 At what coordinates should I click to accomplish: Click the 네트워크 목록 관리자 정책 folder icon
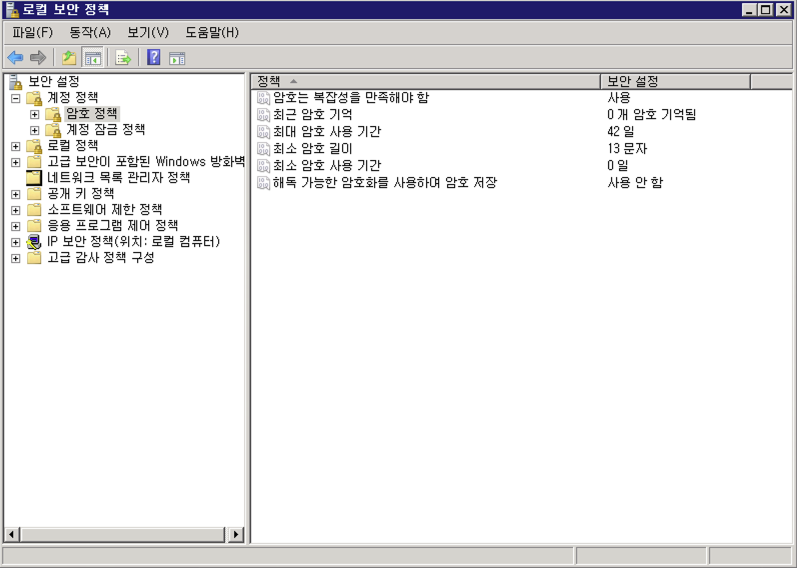34,178
